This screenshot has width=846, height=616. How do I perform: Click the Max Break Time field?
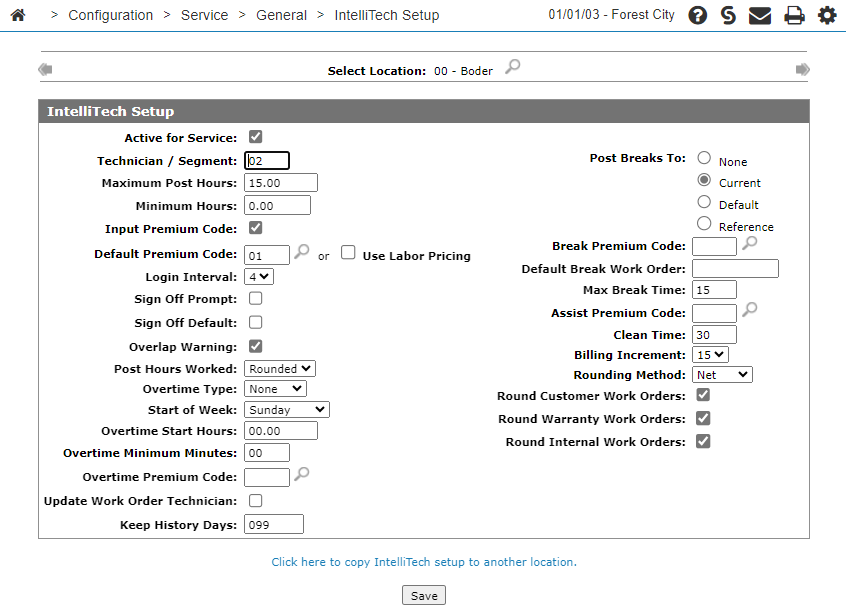tap(714, 290)
